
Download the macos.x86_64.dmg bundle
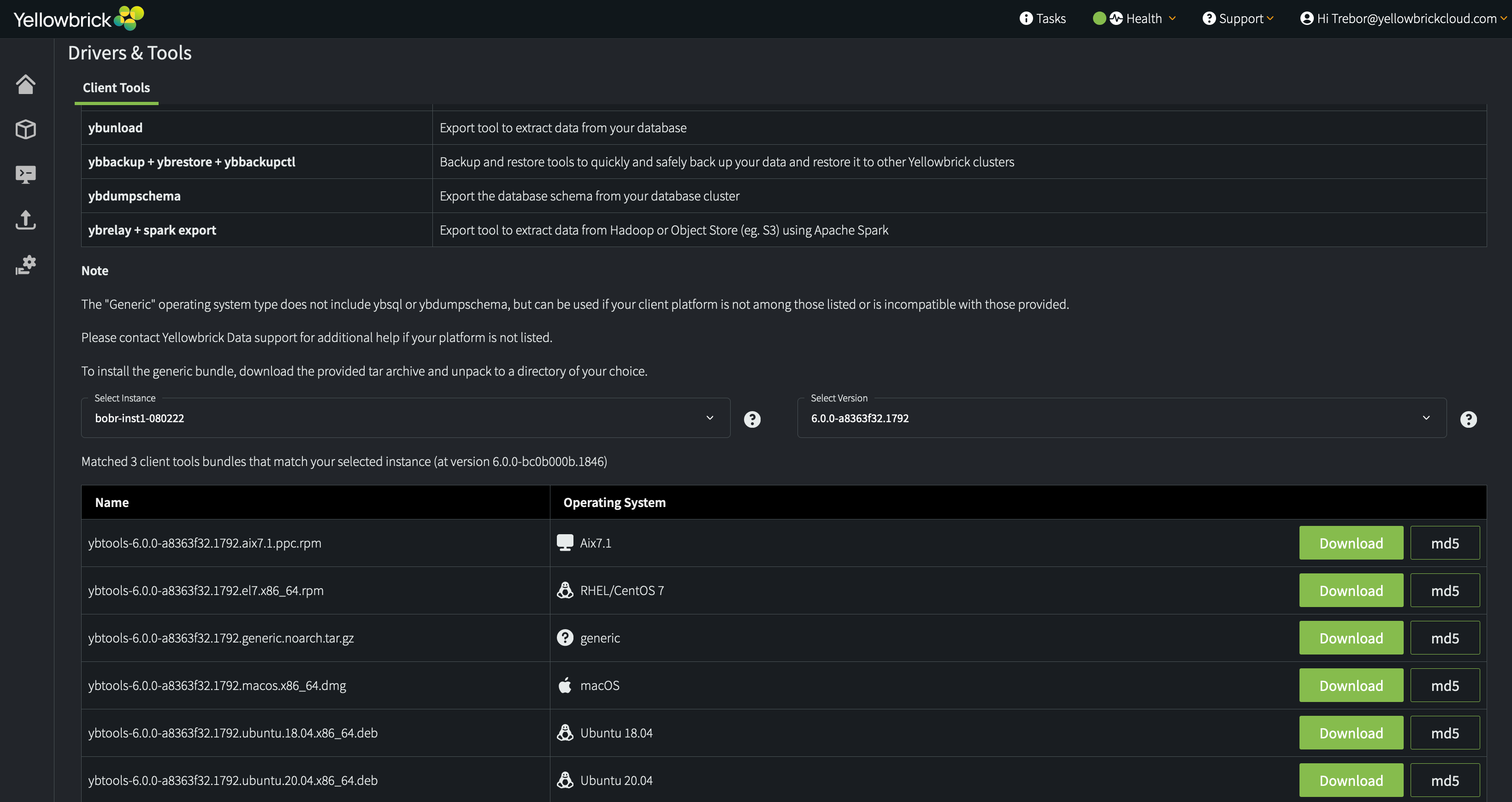1351,685
